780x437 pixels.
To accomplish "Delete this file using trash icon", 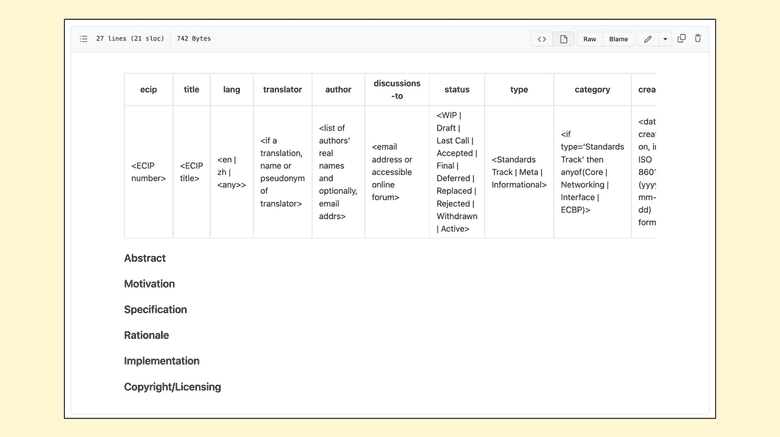I will [x=698, y=39].
